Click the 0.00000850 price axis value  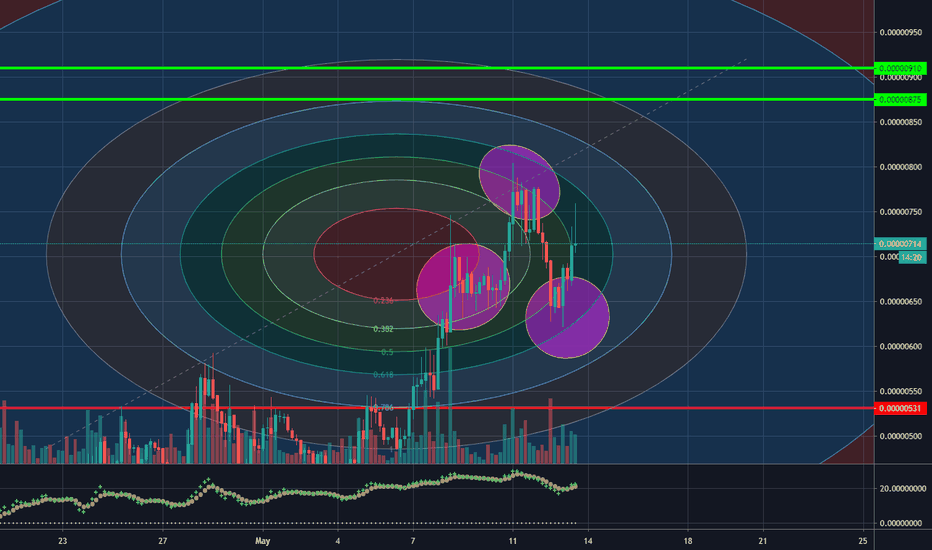click(900, 122)
